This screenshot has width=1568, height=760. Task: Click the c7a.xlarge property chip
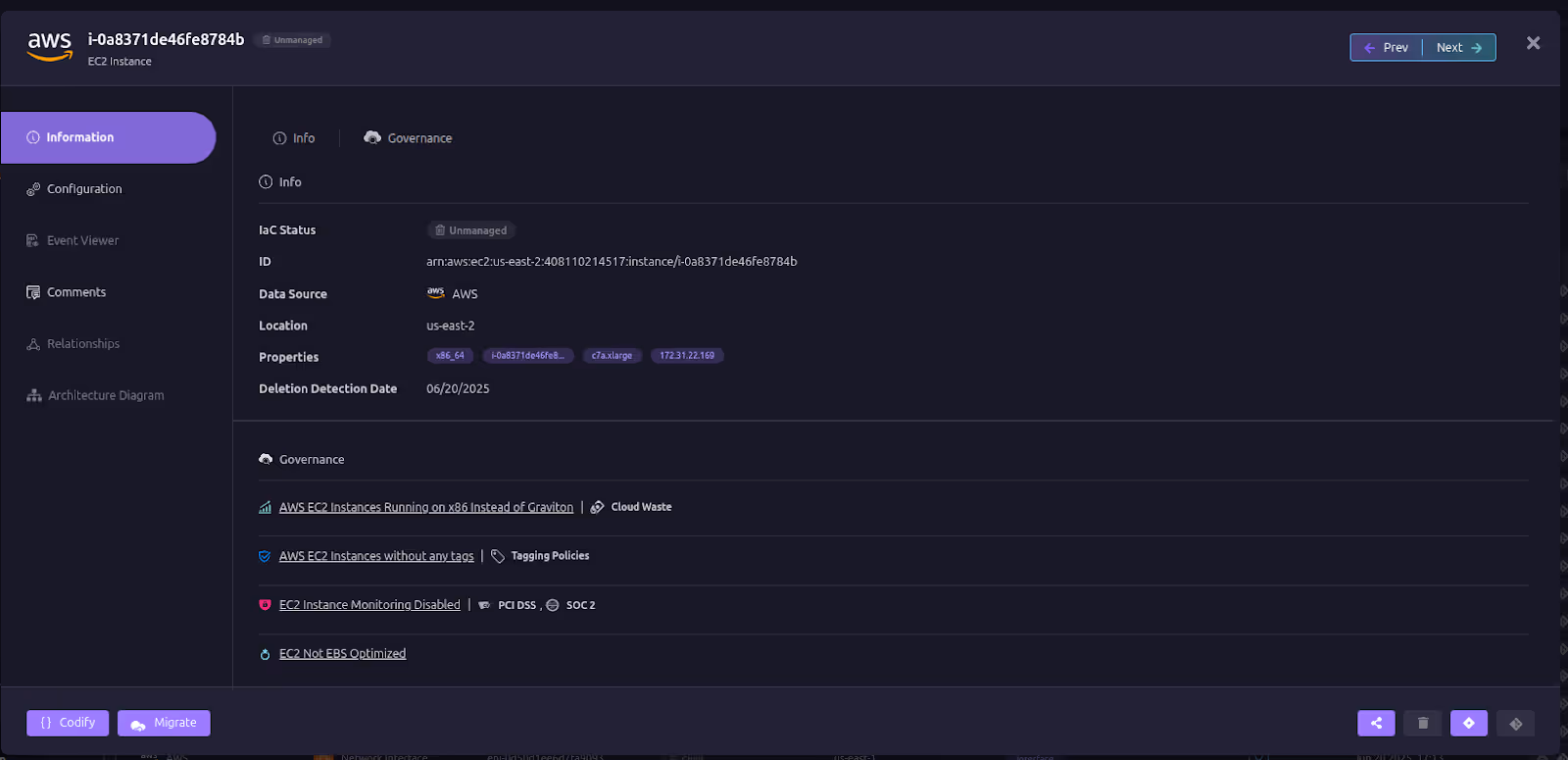tap(612, 356)
